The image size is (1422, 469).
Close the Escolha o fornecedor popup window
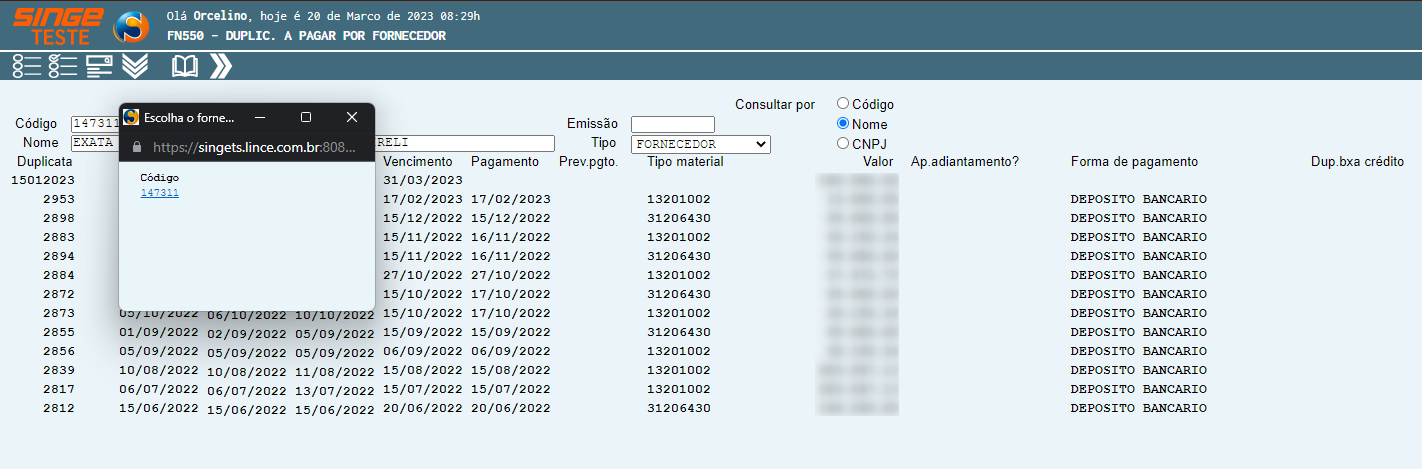(352, 117)
